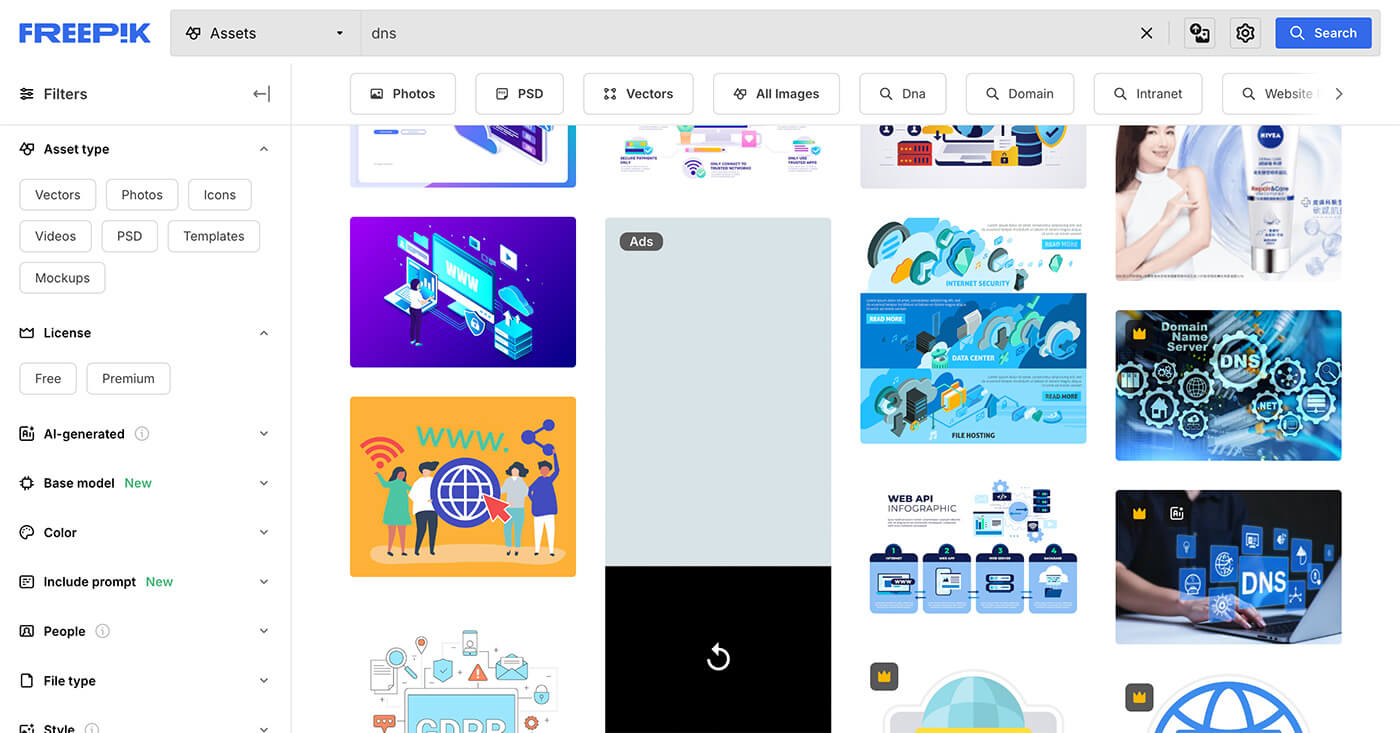The height and width of the screenshot is (733, 1400).
Task: Switch to the Photos tab
Action: coord(403,94)
